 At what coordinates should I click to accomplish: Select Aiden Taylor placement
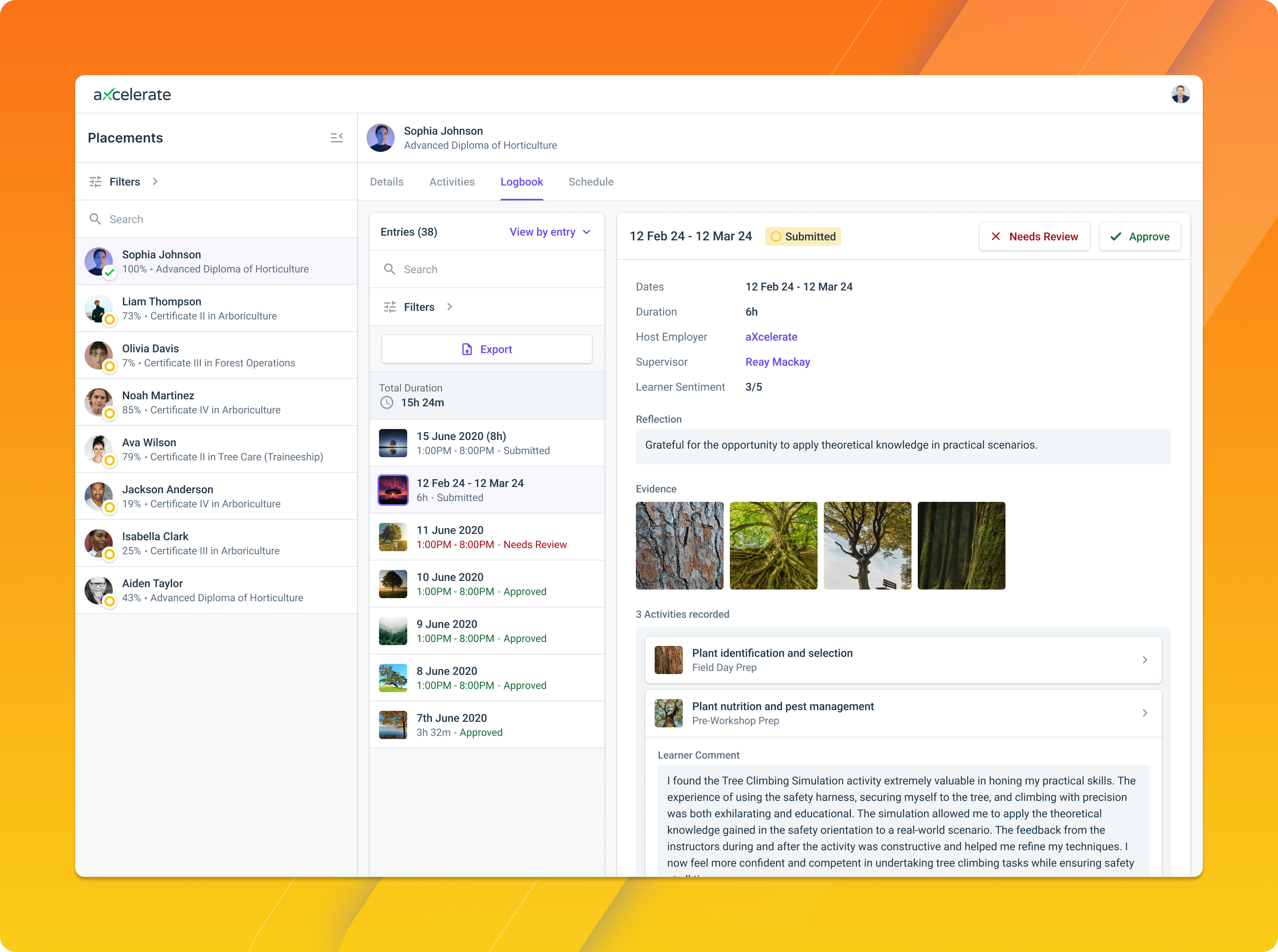[x=216, y=590]
